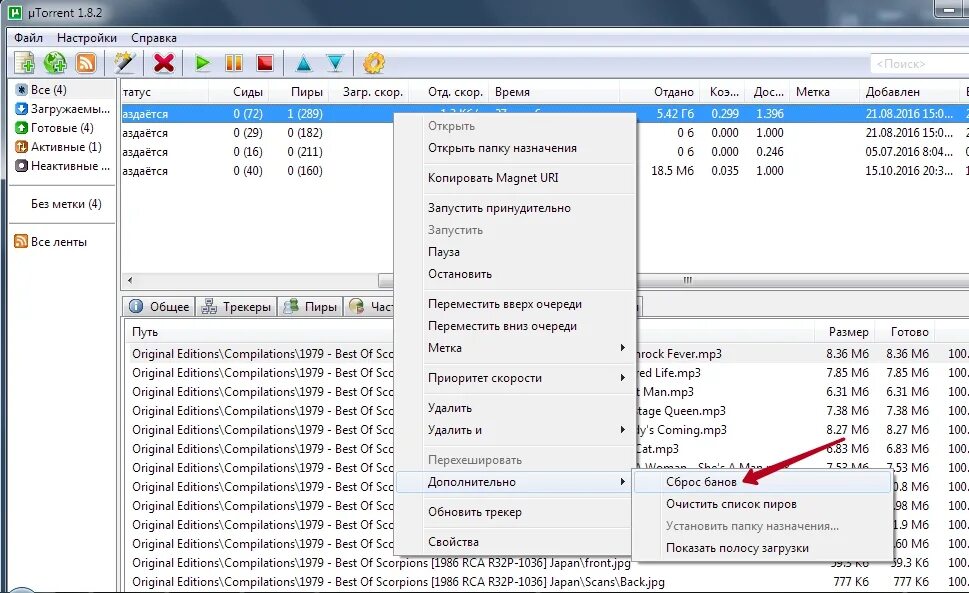Select the file row ending Fever.mp3
Viewport: 969px width, 593px height.
point(548,354)
